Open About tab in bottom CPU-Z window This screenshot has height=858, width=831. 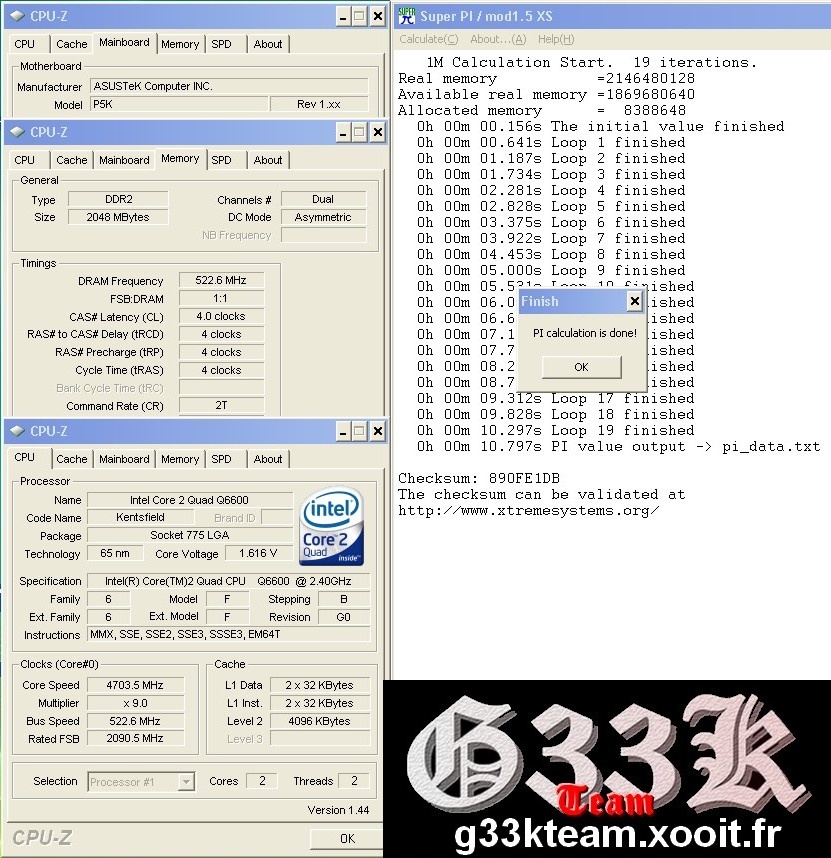268,459
